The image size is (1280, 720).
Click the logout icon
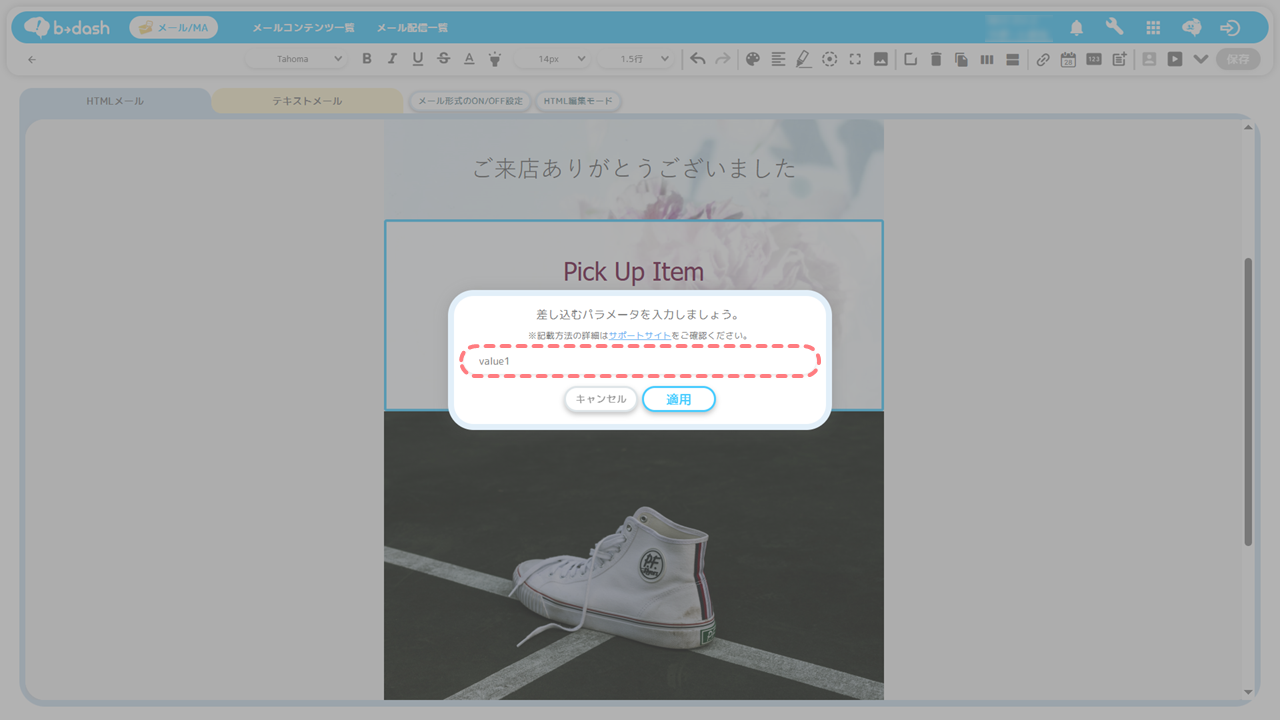click(1231, 28)
